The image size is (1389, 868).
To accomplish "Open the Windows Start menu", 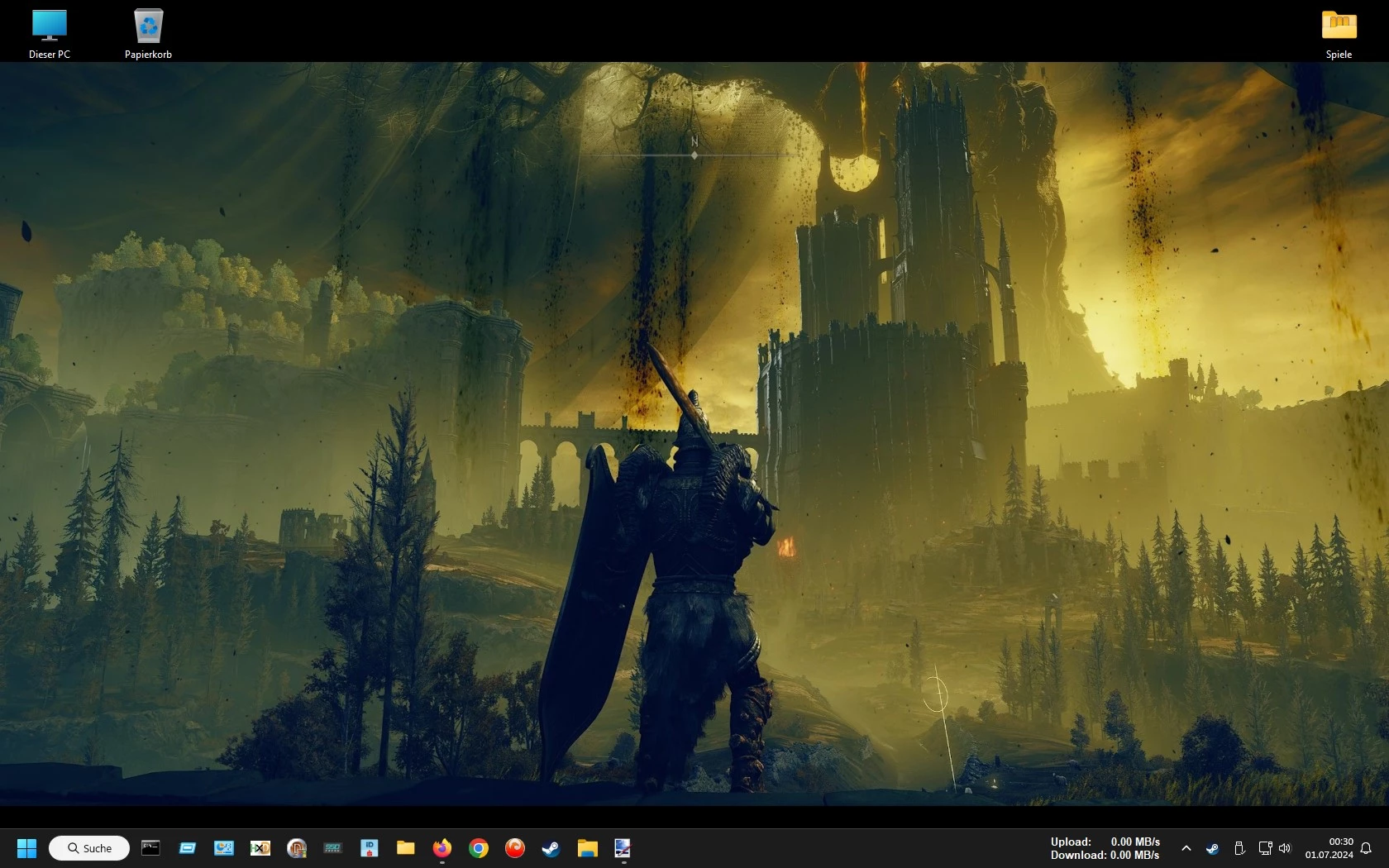I will [26, 848].
